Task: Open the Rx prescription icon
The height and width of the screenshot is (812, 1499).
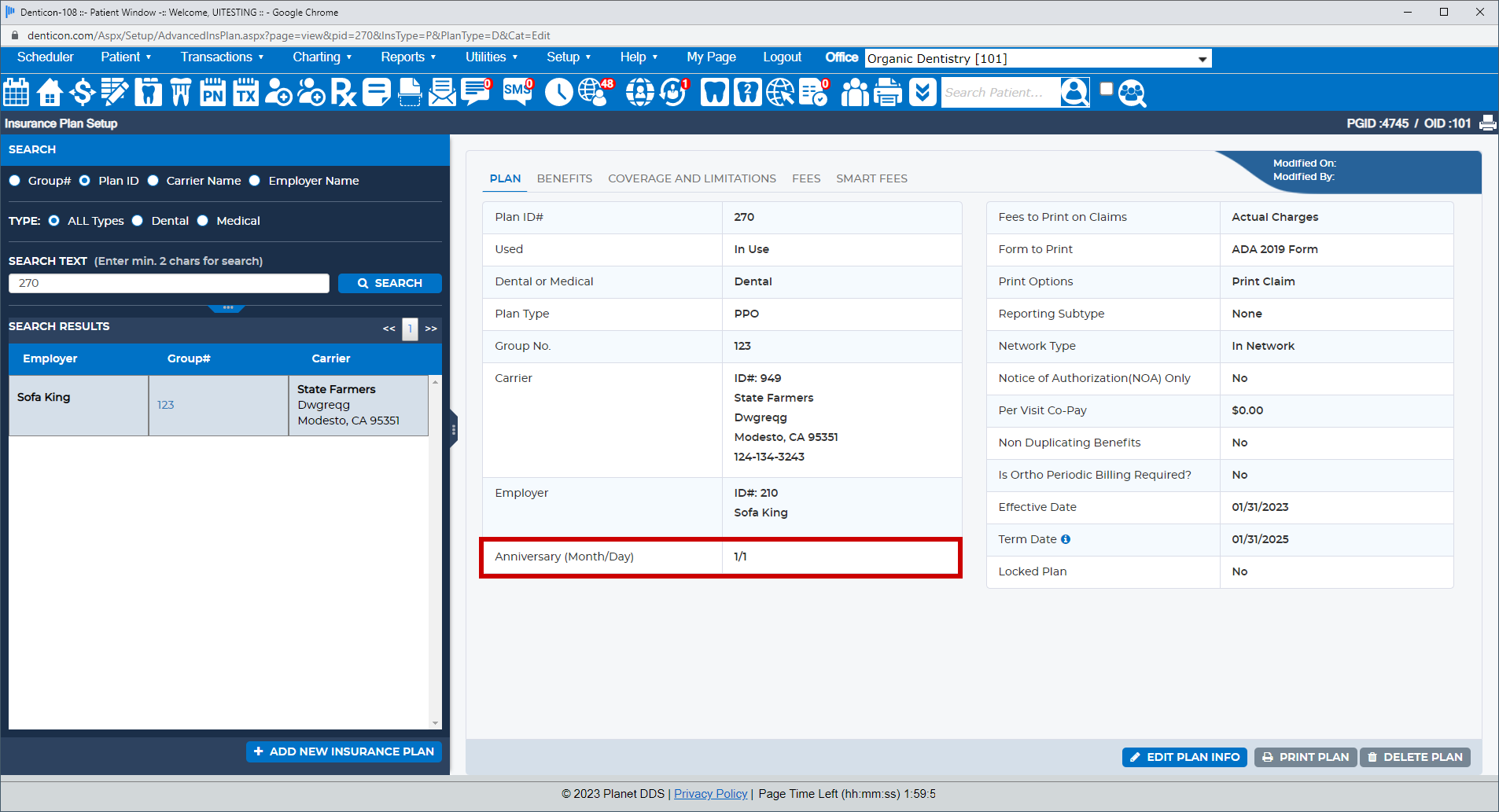Action: click(x=344, y=93)
